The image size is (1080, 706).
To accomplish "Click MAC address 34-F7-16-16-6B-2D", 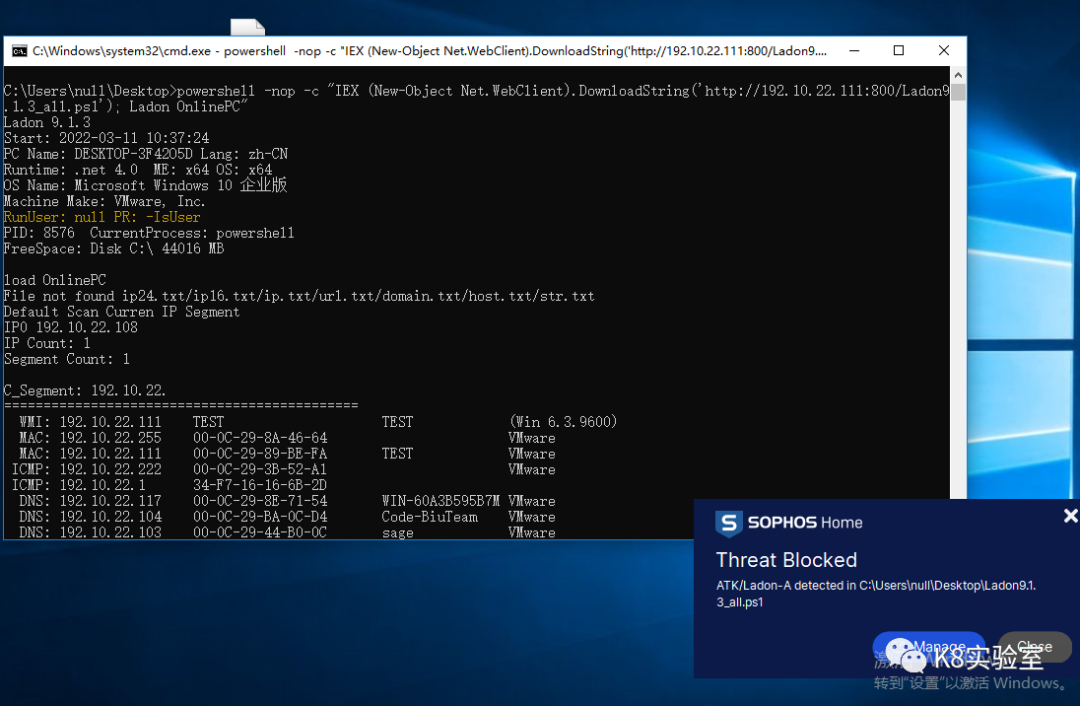I will point(260,486).
